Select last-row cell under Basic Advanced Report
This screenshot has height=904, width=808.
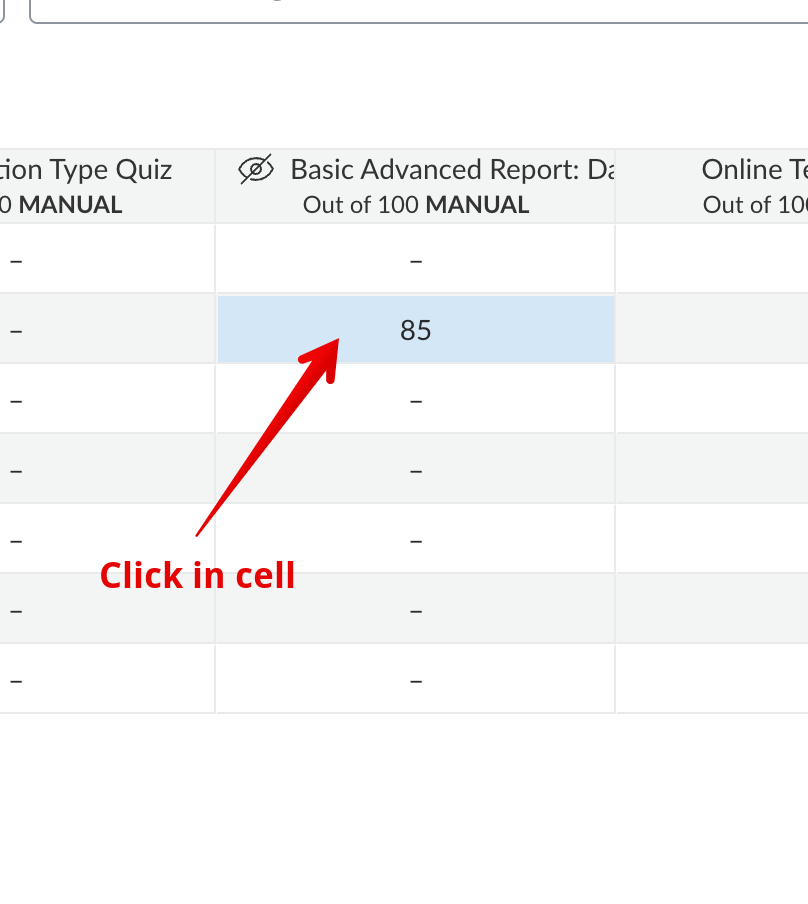pos(416,680)
